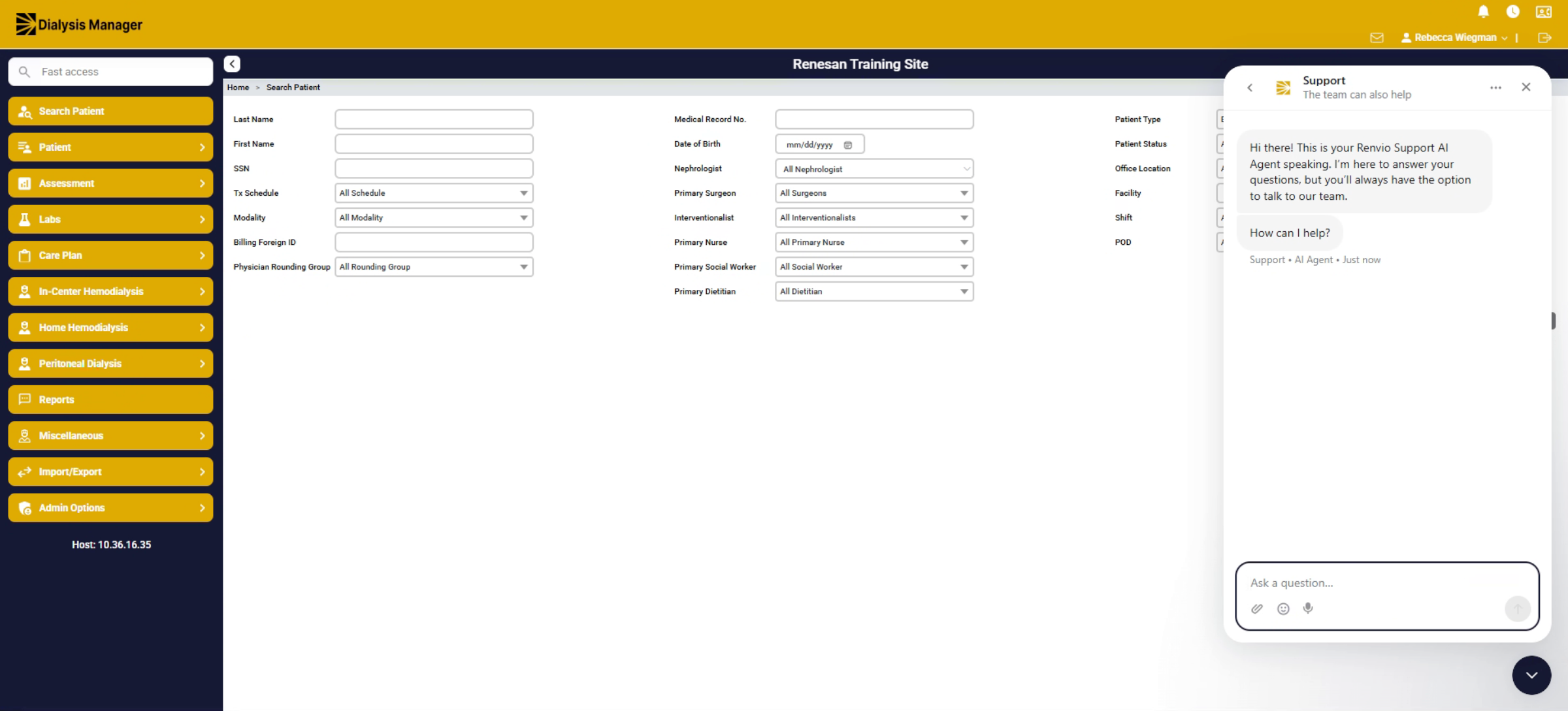Collapse the sidebar with the arrow button
This screenshot has height=711, width=1568.
(232, 64)
